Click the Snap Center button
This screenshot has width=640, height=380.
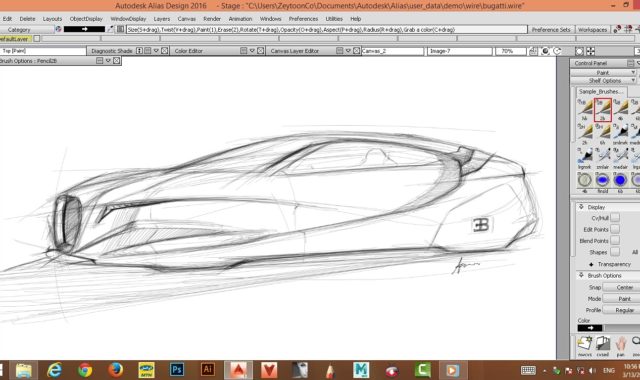[x=622, y=287]
